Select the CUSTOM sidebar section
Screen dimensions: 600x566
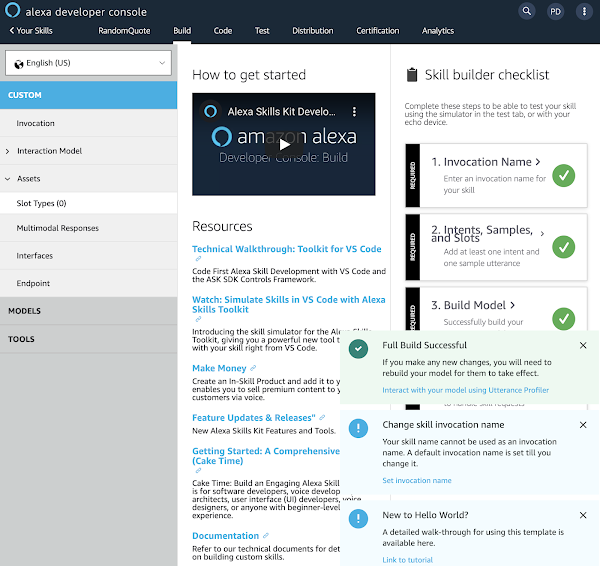pyautogui.click(x=88, y=95)
